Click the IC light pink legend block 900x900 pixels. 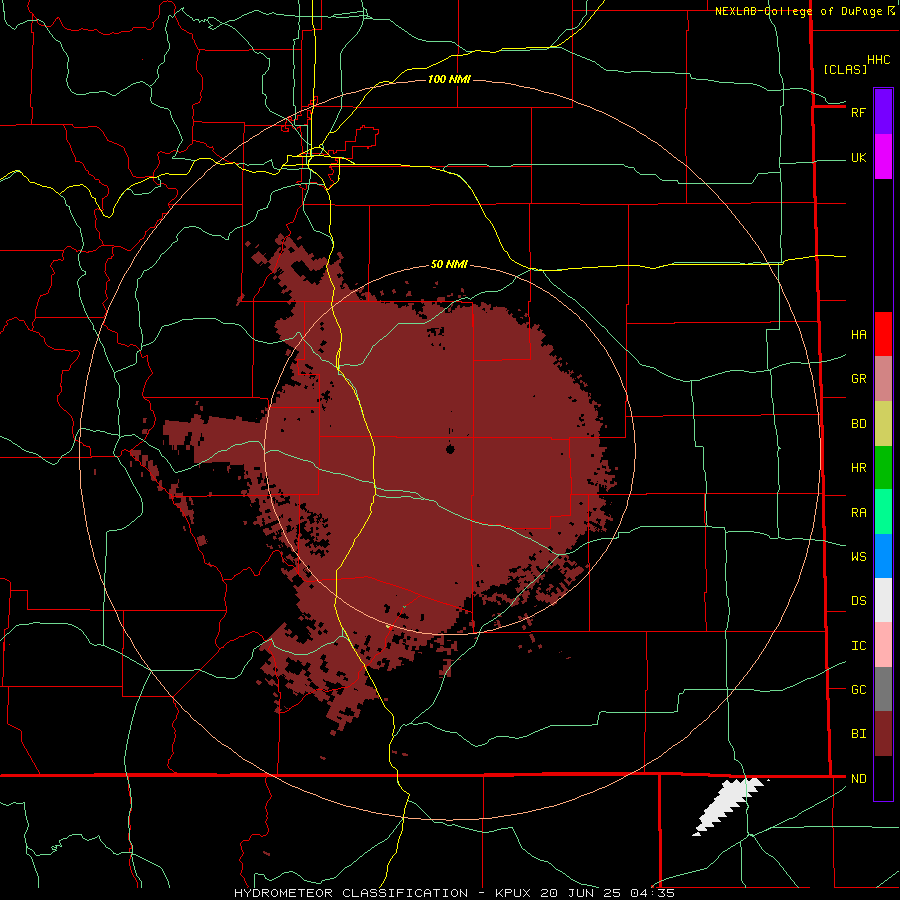pyautogui.click(x=883, y=645)
